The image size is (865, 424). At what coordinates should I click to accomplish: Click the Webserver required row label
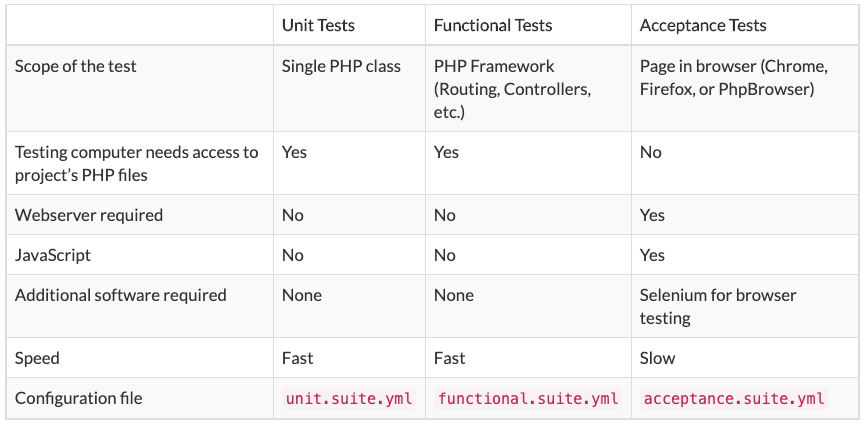(88, 214)
